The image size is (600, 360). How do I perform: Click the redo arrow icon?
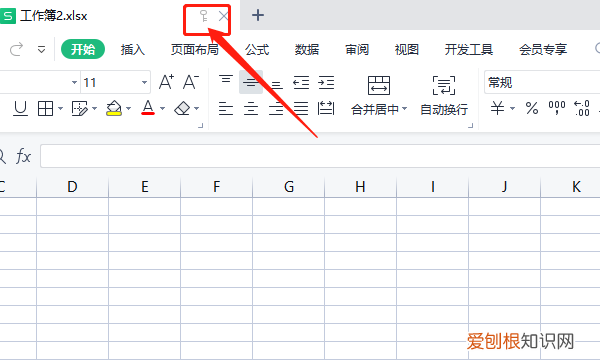tap(16, 49)
